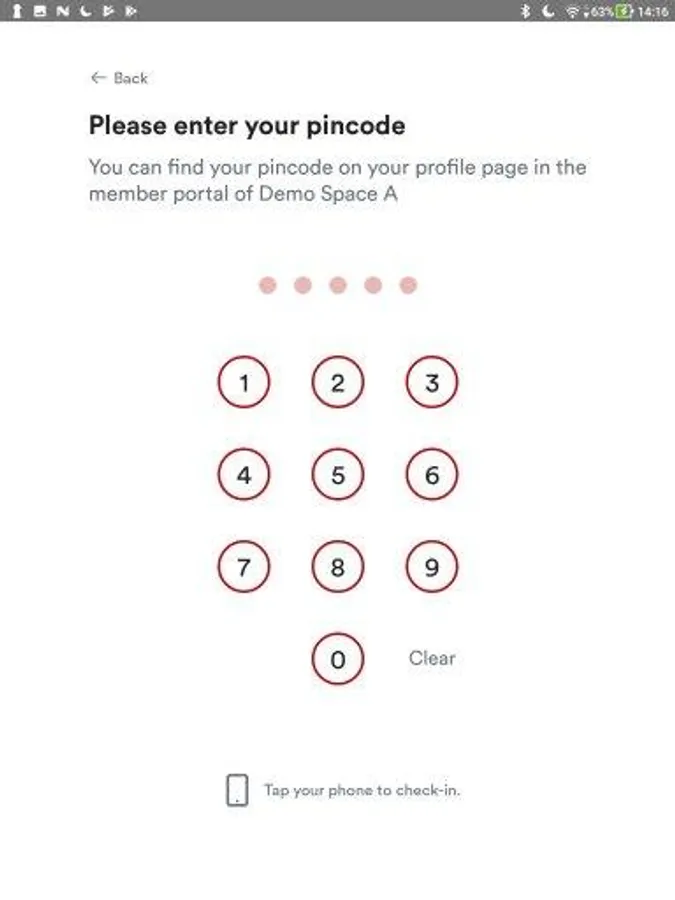Hit the 0 key on the keypad

[338, 659]
